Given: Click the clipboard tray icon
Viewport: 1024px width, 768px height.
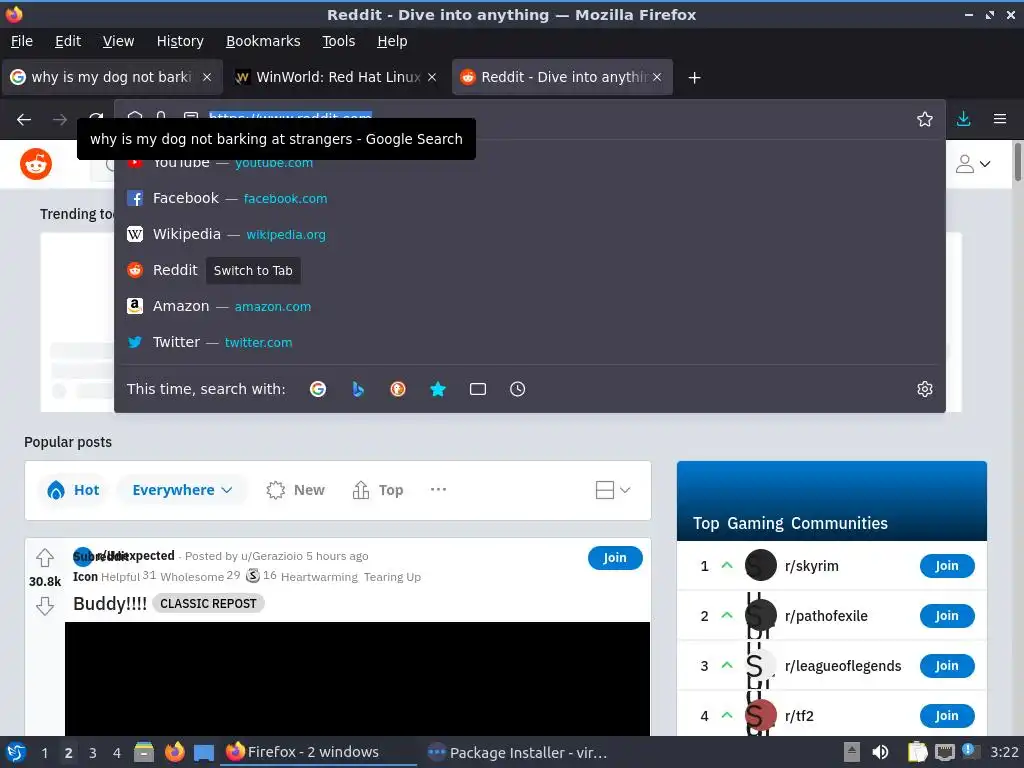Looking at the screenshot, I should [918, 752].
